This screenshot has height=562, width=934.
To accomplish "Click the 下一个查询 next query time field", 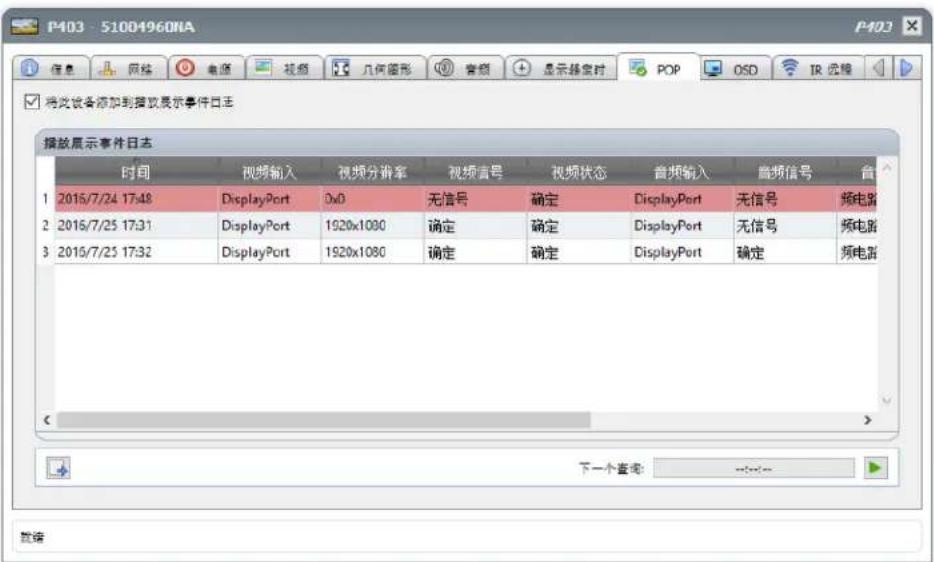I will 753,468.
